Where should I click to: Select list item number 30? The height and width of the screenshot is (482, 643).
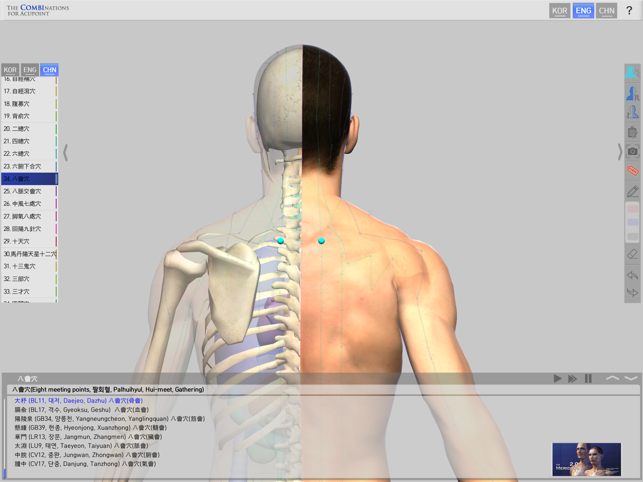point(29,254)
